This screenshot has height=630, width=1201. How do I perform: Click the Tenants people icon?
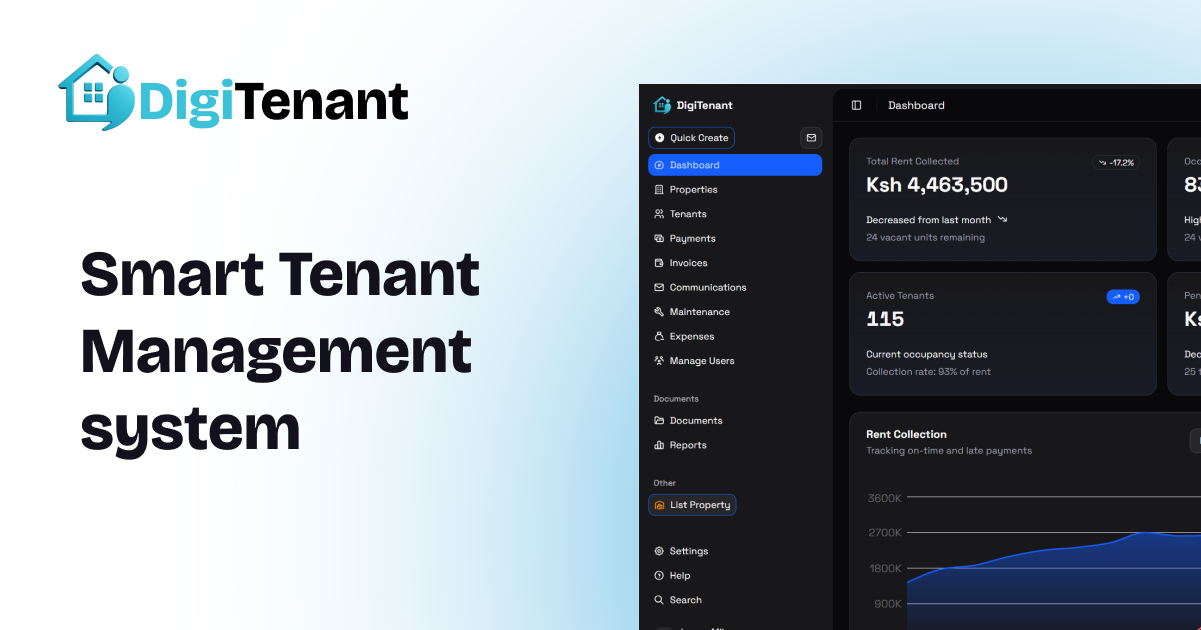tap(659, 214)
